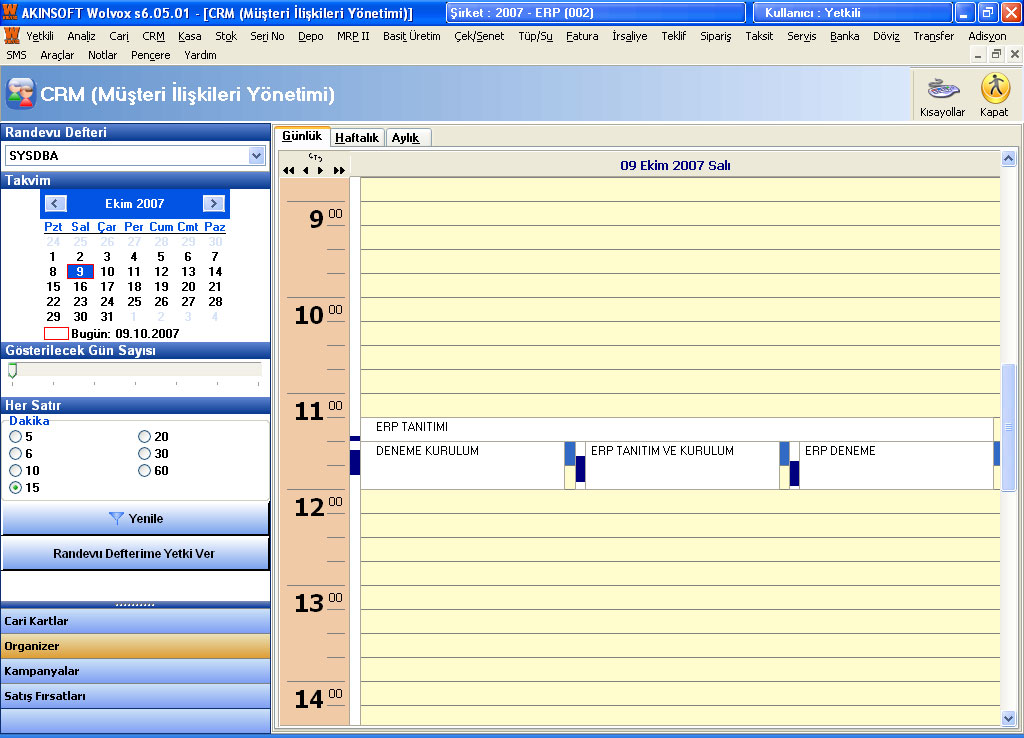Select 30 minute row interval
The image size is (1024, 738).
(144, 453)
